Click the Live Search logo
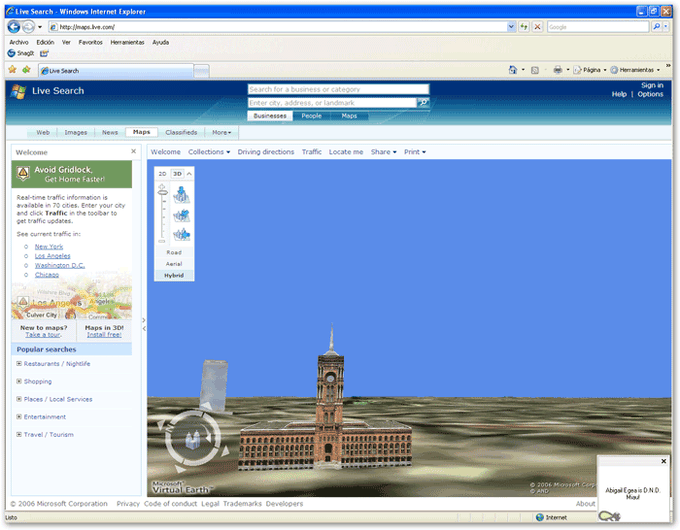Image resolution: width=680 pixels, height=530 pixels. coord(47,91)
